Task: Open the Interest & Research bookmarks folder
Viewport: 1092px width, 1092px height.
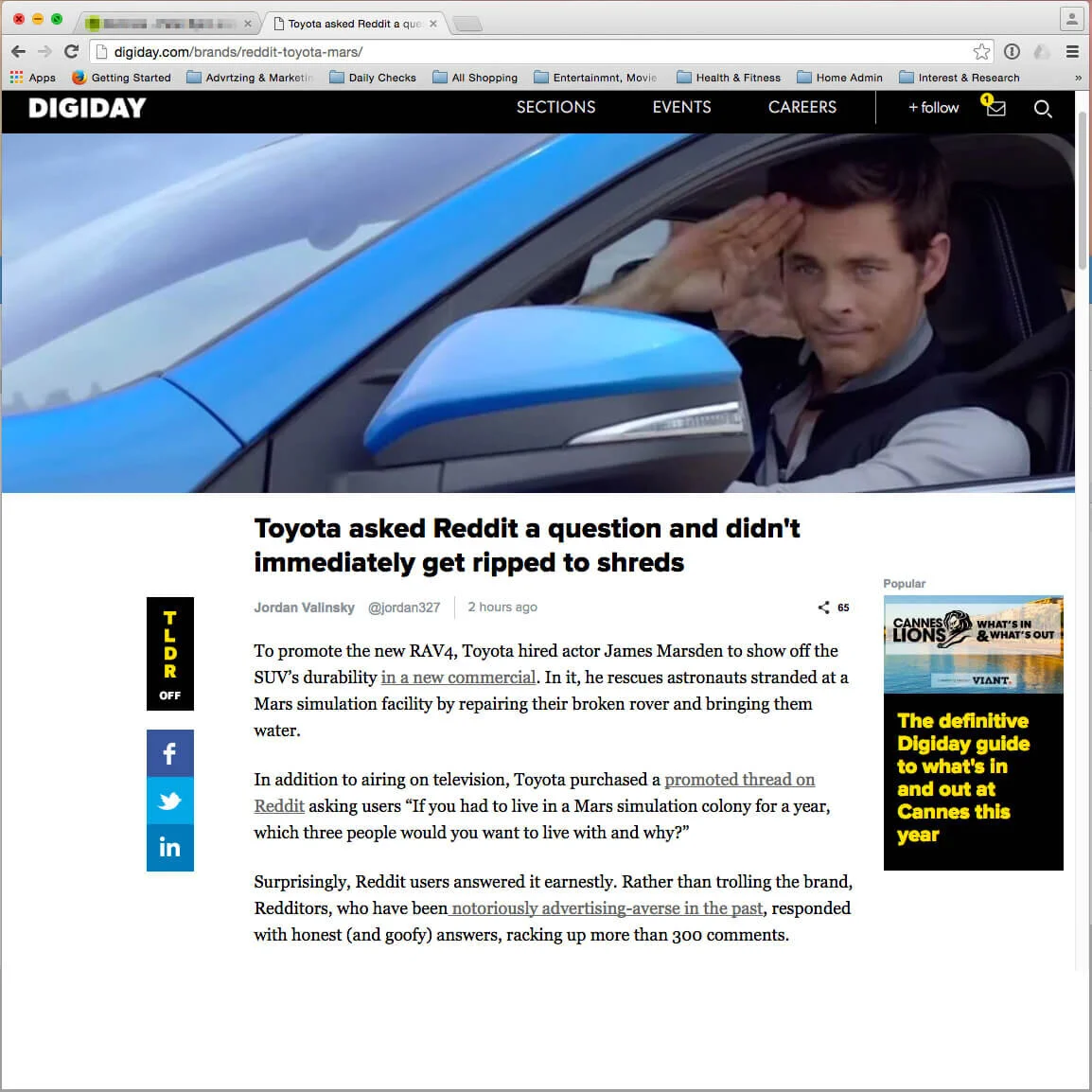Action: coord(959,78)
